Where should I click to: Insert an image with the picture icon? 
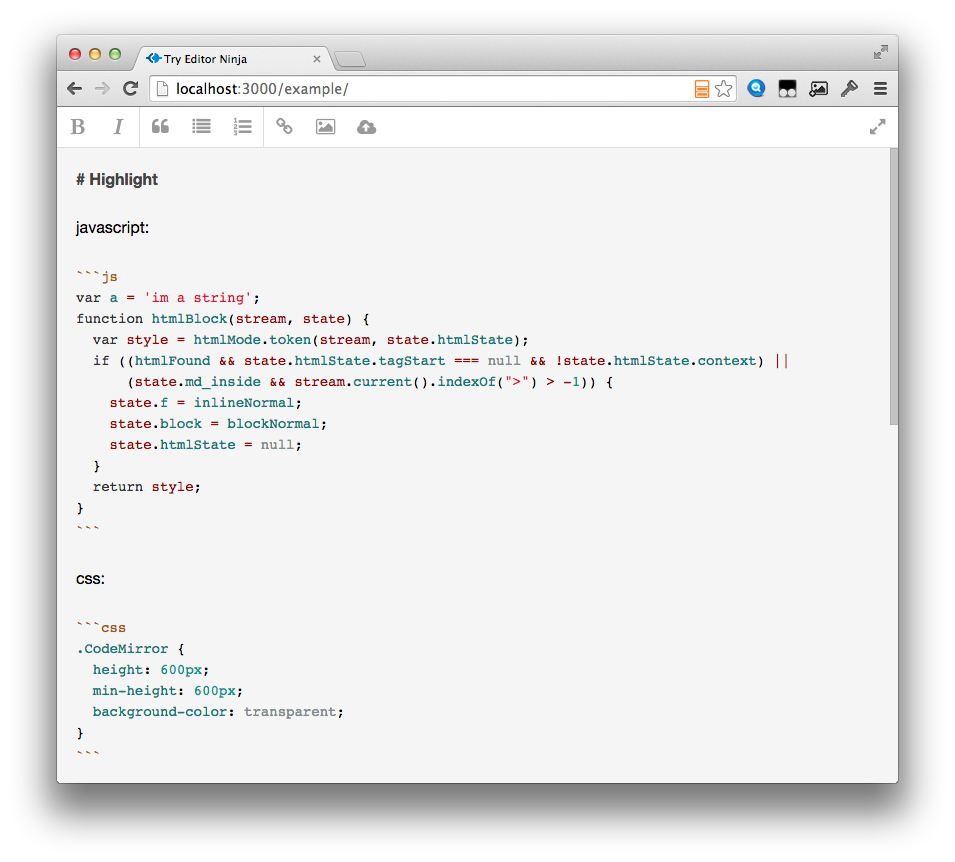(325, 127)
